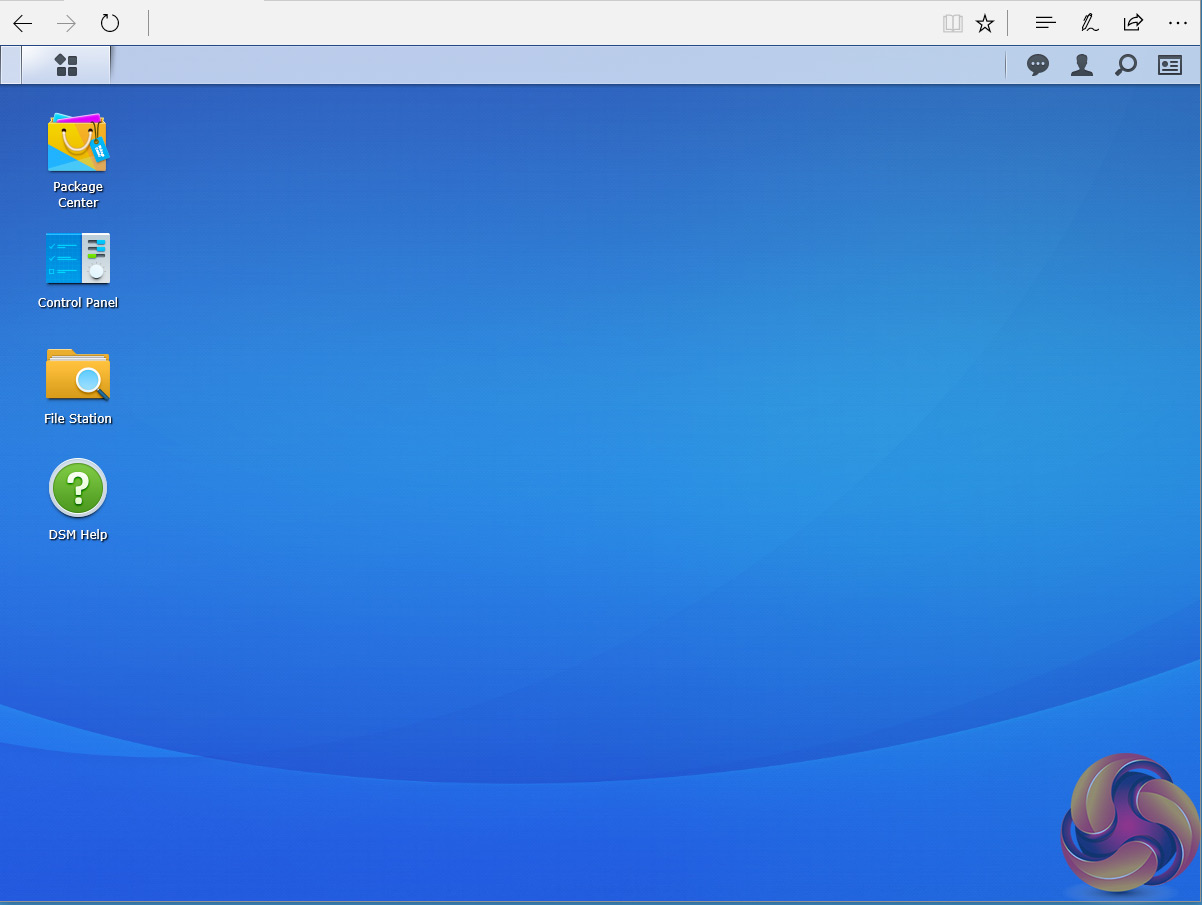Select the Package Center label text
Image resolution: width=1202 pixels, height=905 pixels.
tap(78, 195)
